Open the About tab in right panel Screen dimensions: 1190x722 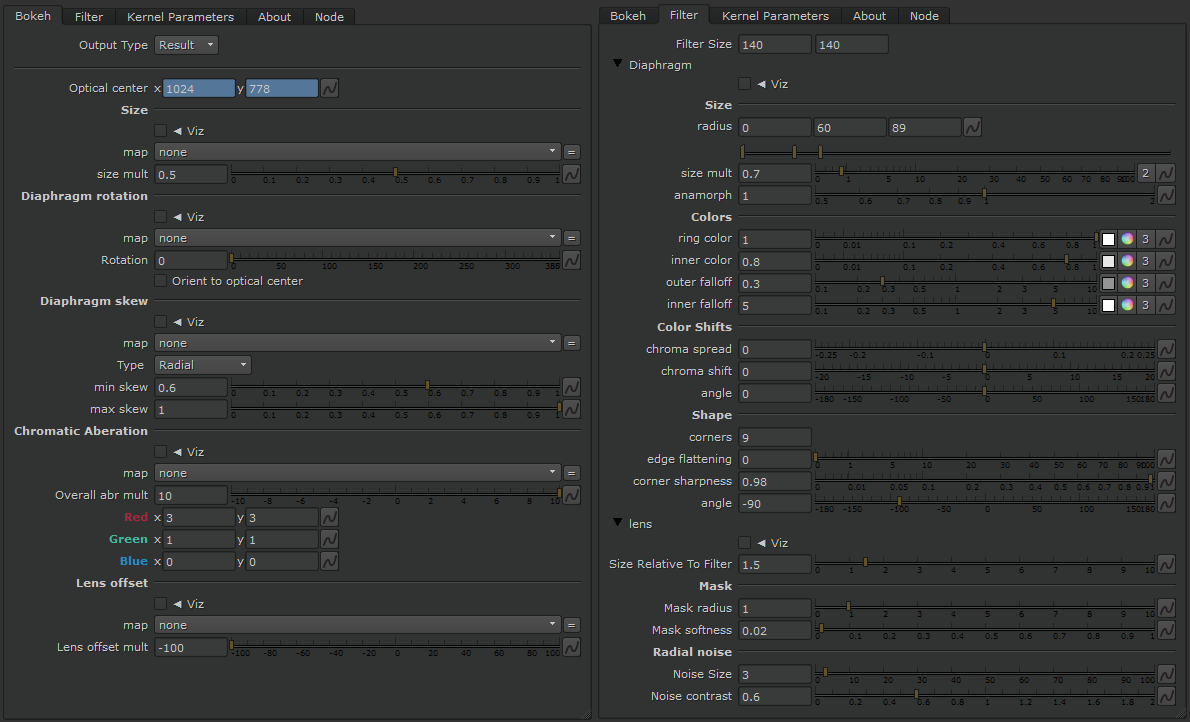tap(869, 16)
